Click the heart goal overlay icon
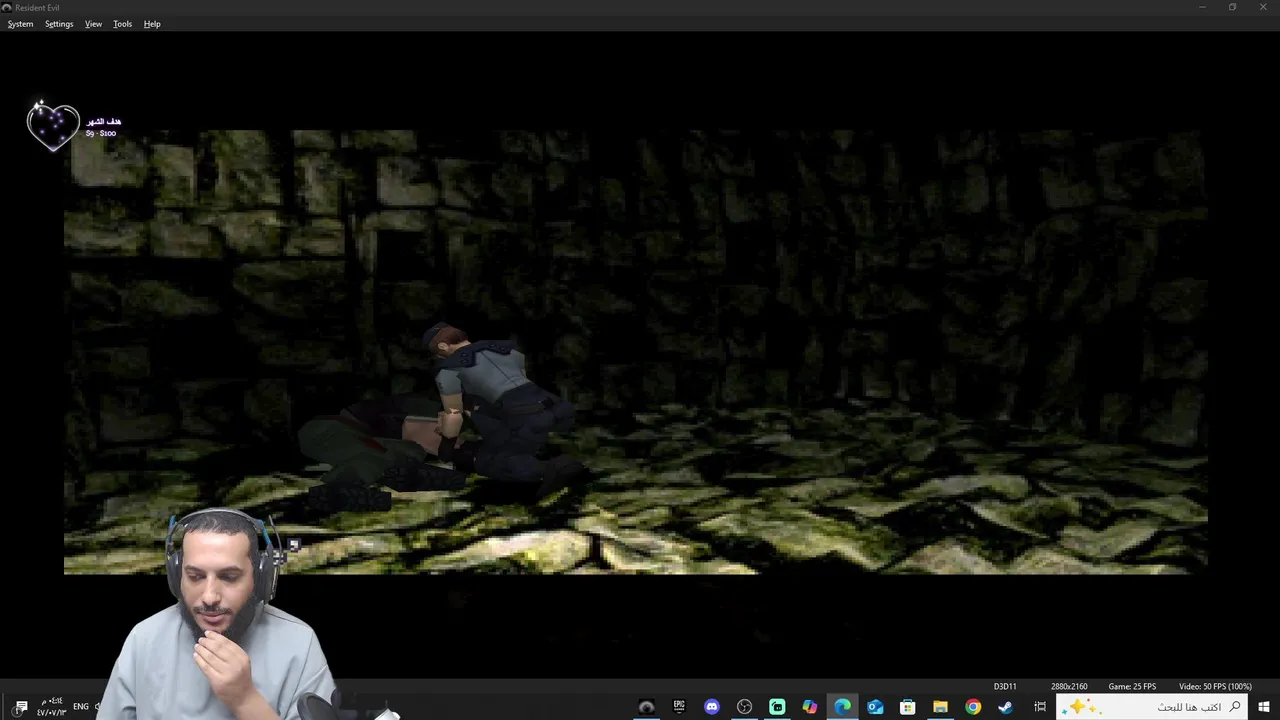 click(x=53, y=127)
